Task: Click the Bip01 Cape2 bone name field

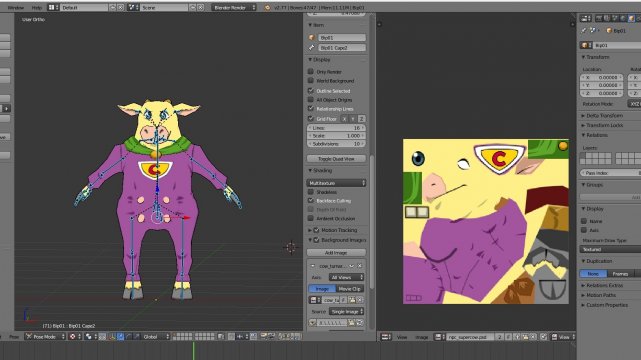Action: pos(342,48)
